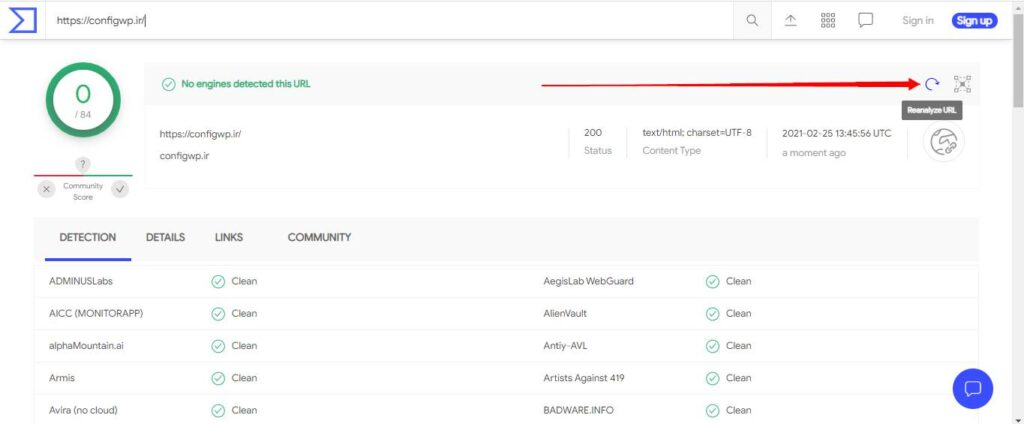Click the Clean check icon for AegisLab WebGuard
The image size is (1024, 424).
(x=712, y=282)
